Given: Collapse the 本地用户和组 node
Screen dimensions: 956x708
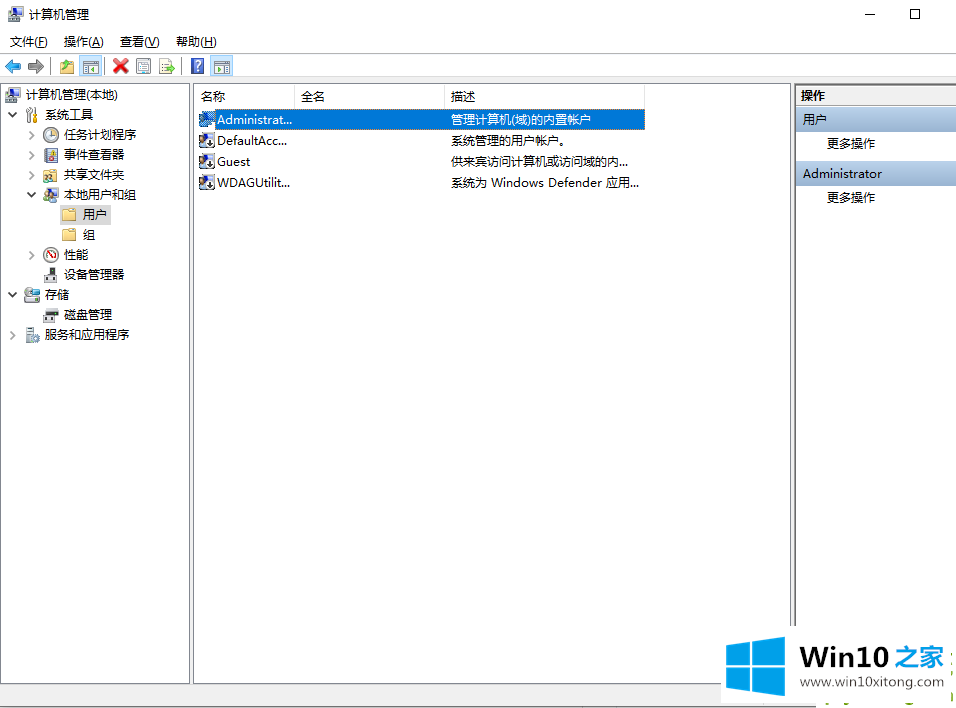Looking at the screenshot, I should click(x=32, y=195).
